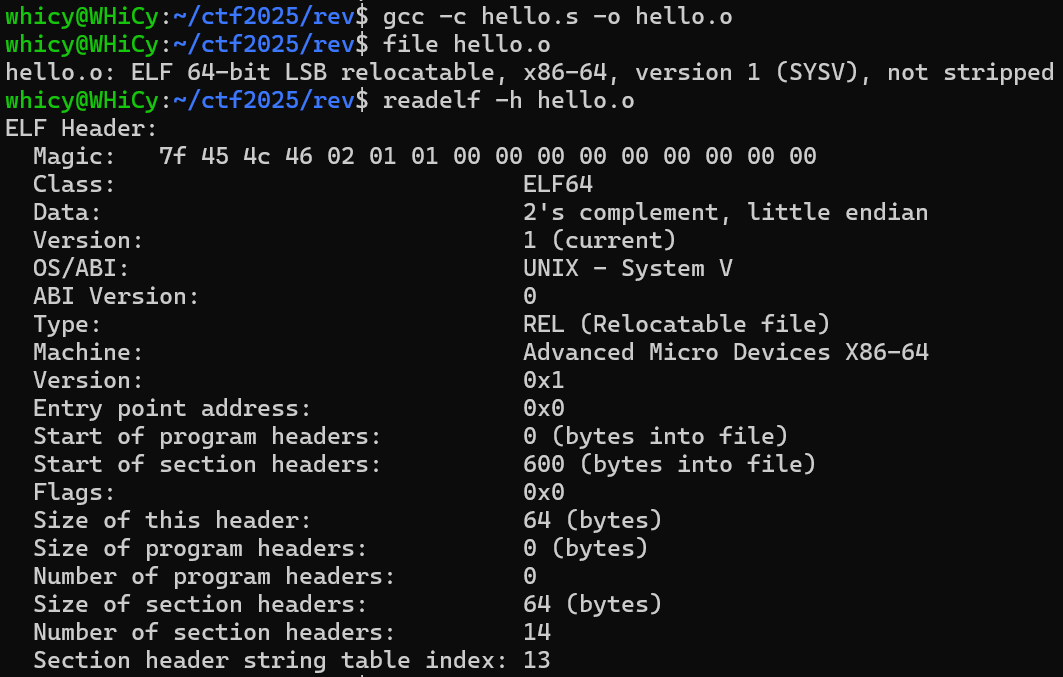The width and height of the screenshot is (1063, 677).
Task: Click the ~/ctf2025/rev path in first prompt
Action: (x=264, y=16)
